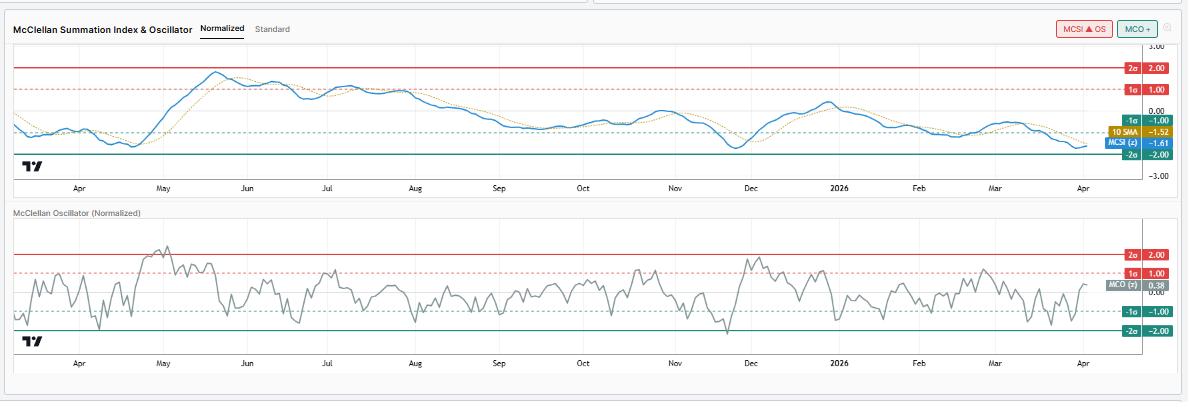Click Oct on the Oscillator time axis
Viewport: 1188px width, 402px height.
[583, 362]
